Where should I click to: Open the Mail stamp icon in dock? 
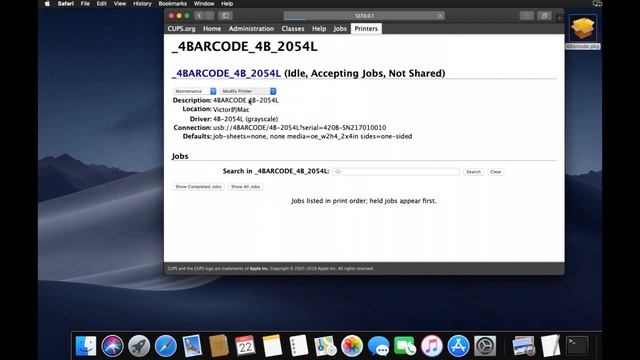click(x=192, y=346)
